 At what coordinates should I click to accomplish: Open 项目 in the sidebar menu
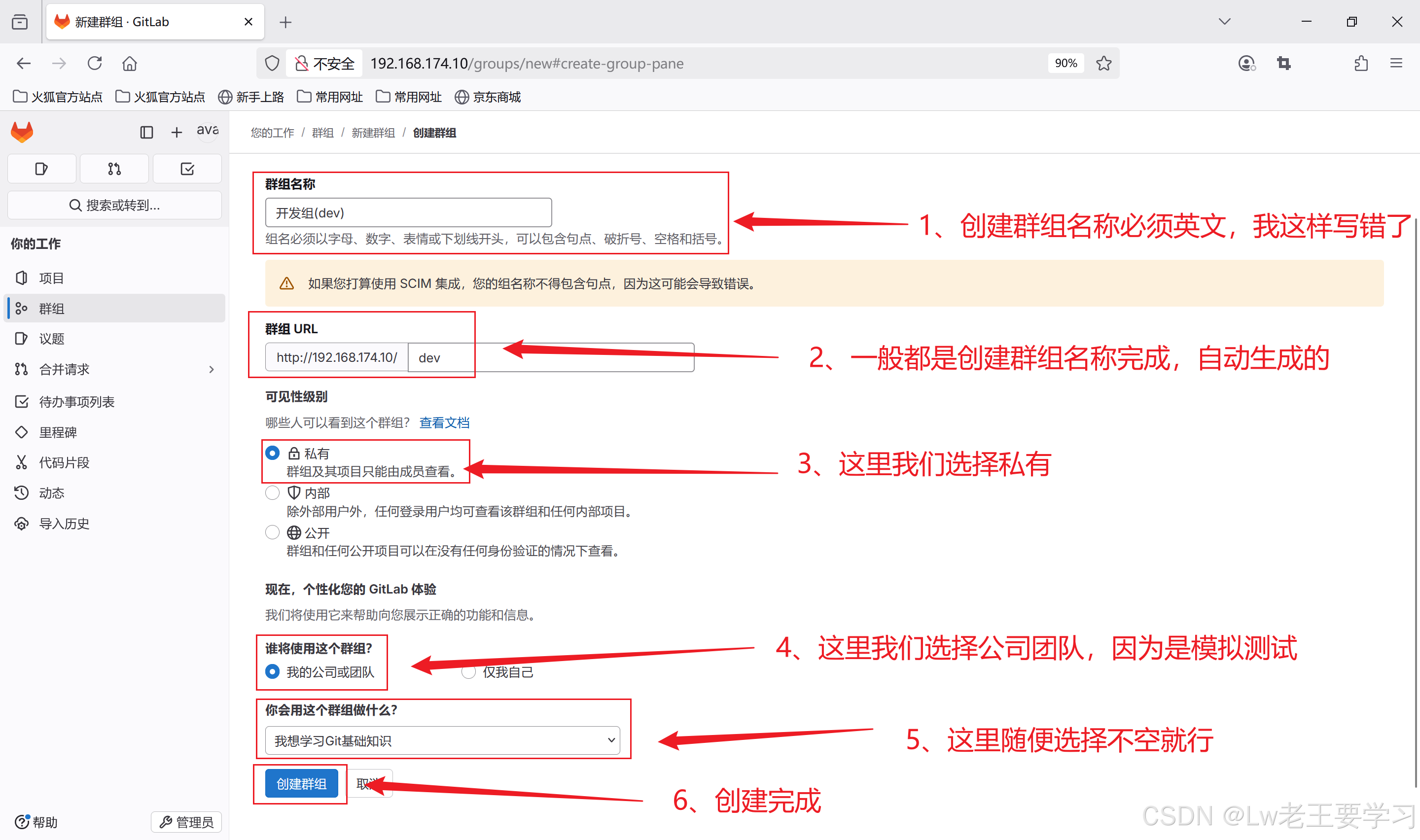tap(51, 278)
